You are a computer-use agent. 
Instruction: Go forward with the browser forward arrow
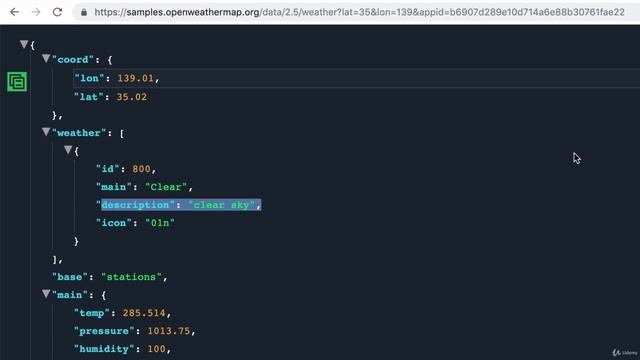pyautogui.click(x=36, y=12)
